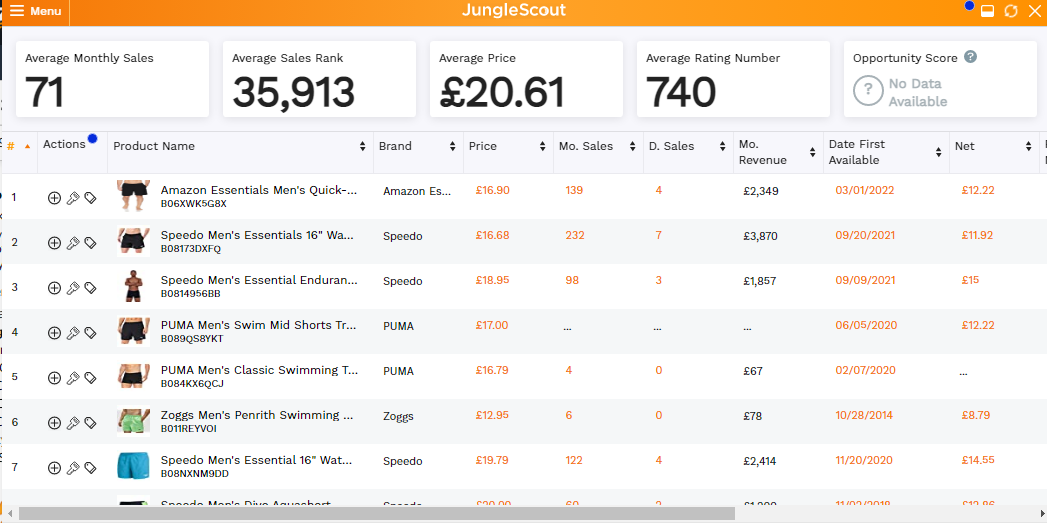Click monthly revenue £2,414 cell

(x=760, y=461)
